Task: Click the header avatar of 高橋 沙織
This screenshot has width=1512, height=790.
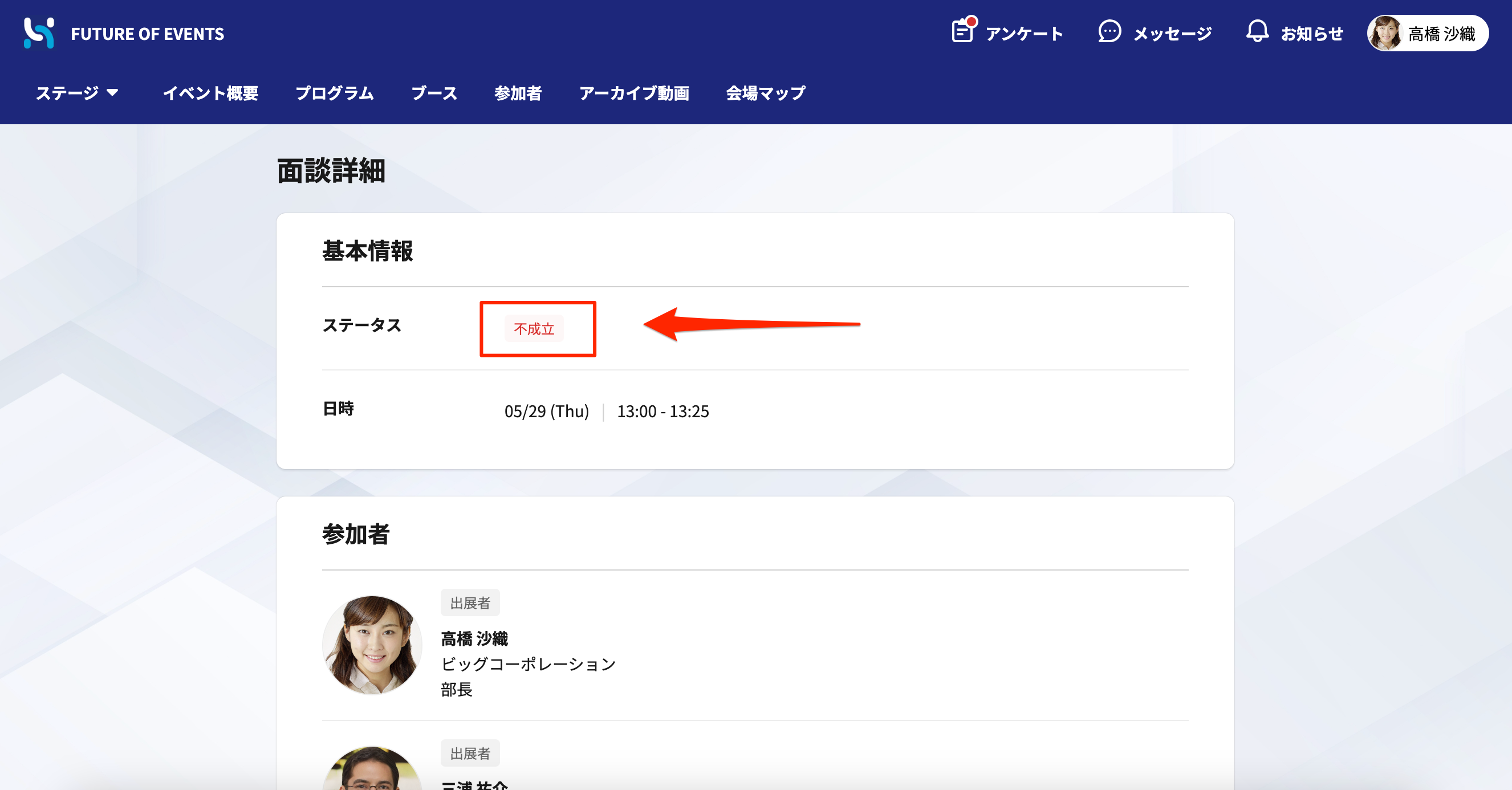Action: coord(1386,34)
